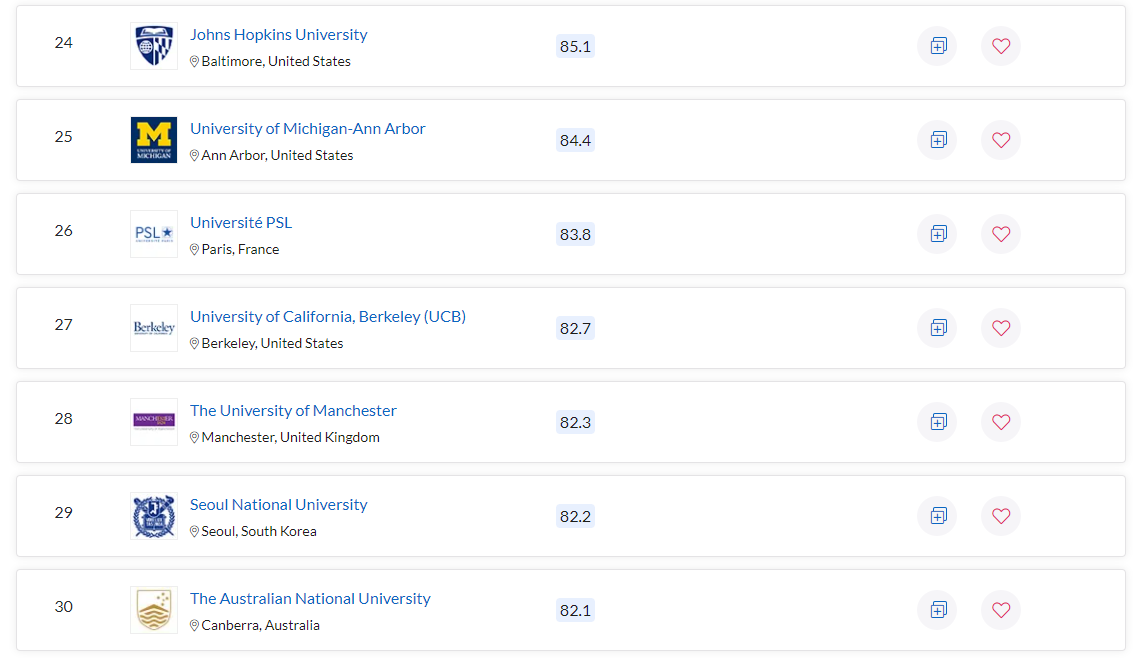
Task: Add Université PSL to compare list
Action: pos(938,234)
